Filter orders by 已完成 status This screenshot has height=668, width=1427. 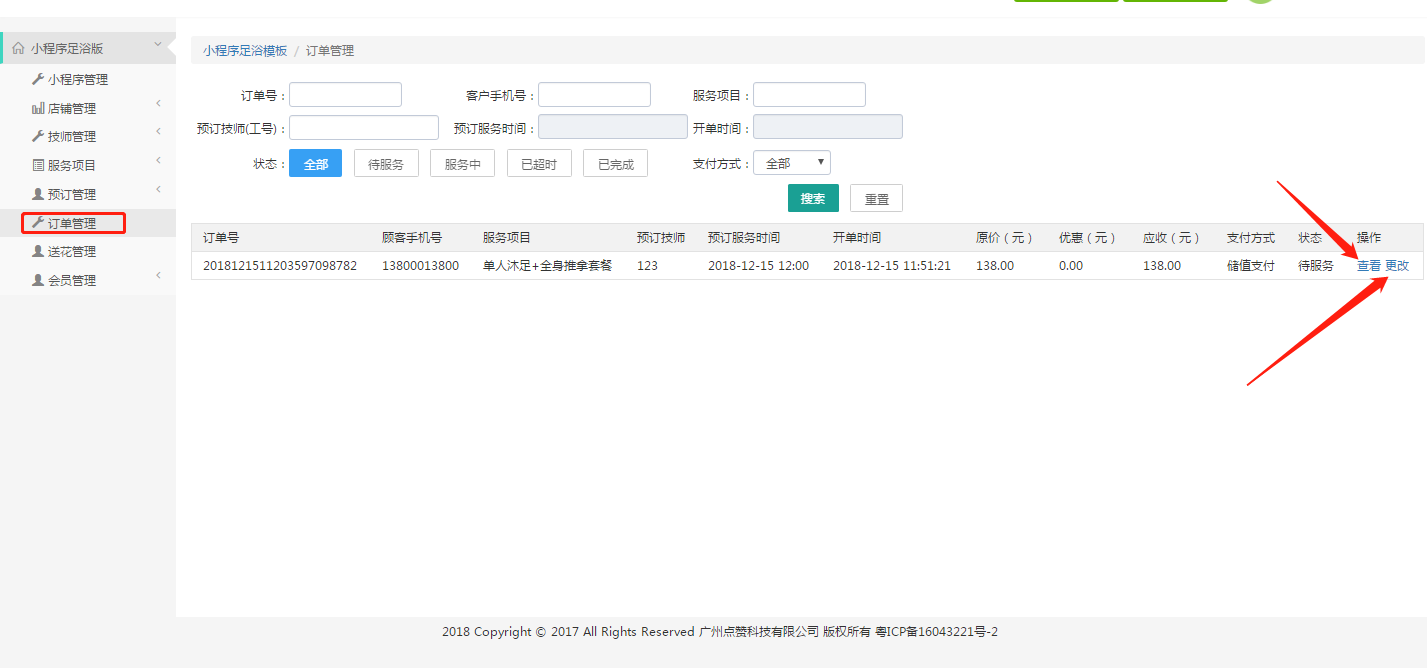pos(615,164)
